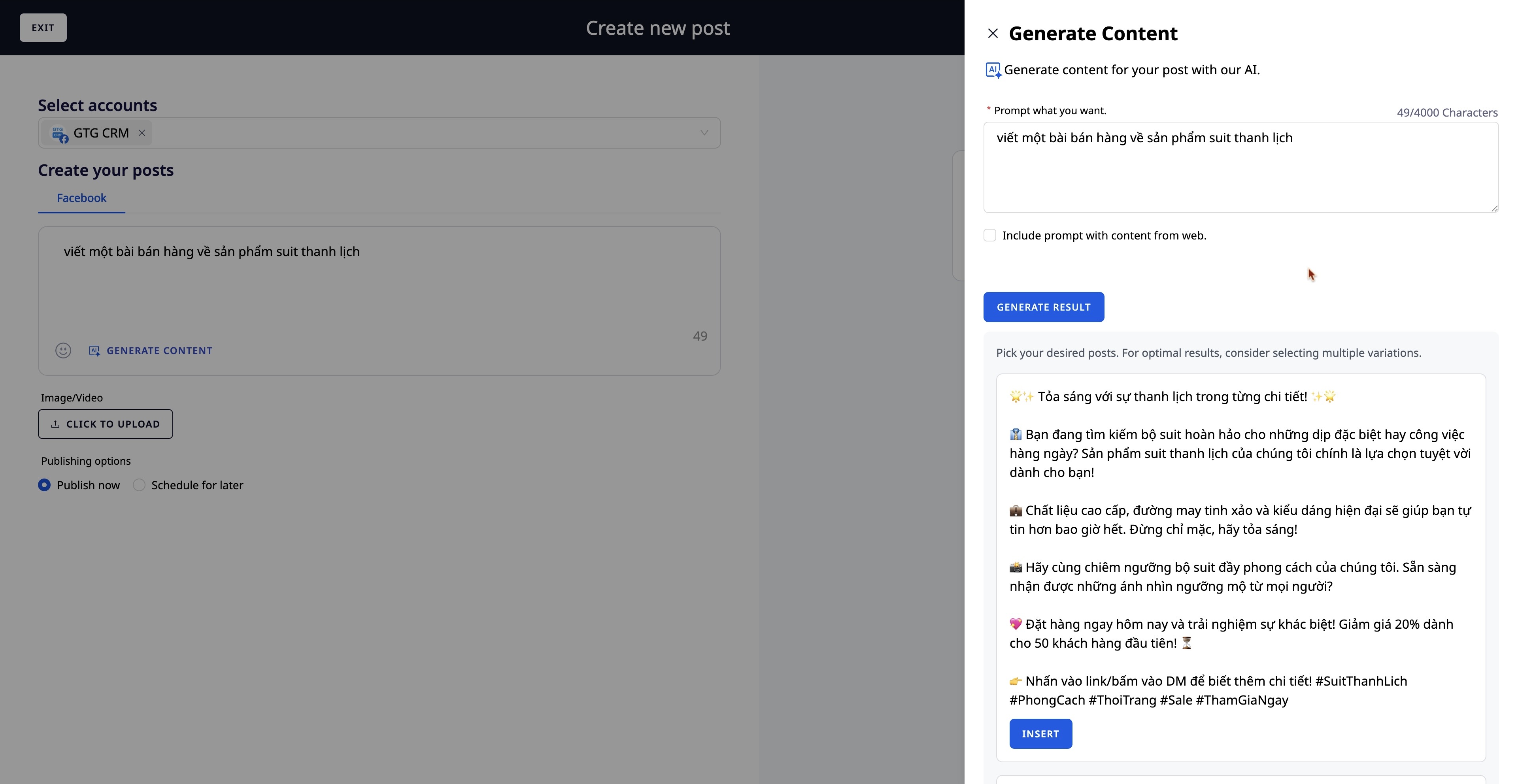Switch to the Facebook tab

[x=81, y=198]
